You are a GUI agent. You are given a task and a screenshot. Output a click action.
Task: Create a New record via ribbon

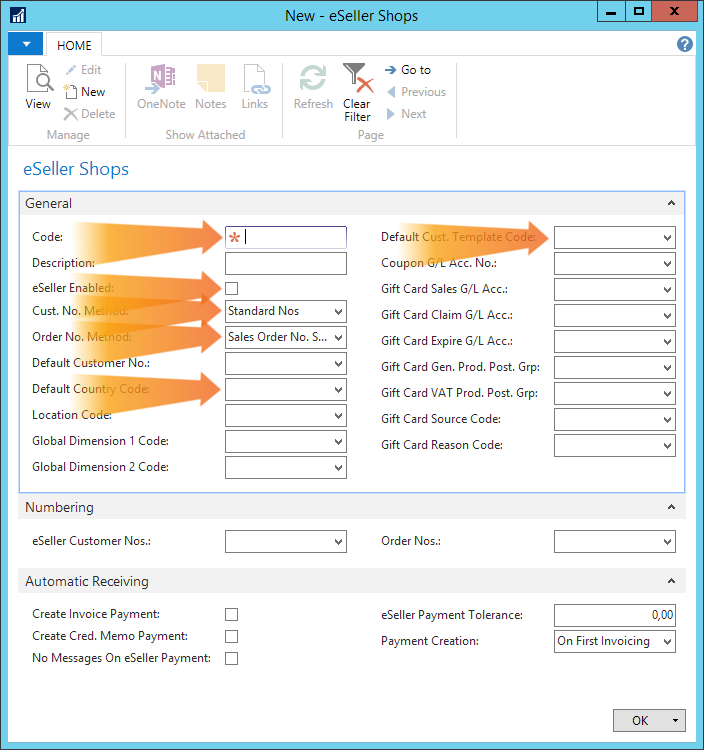point(85,91)
